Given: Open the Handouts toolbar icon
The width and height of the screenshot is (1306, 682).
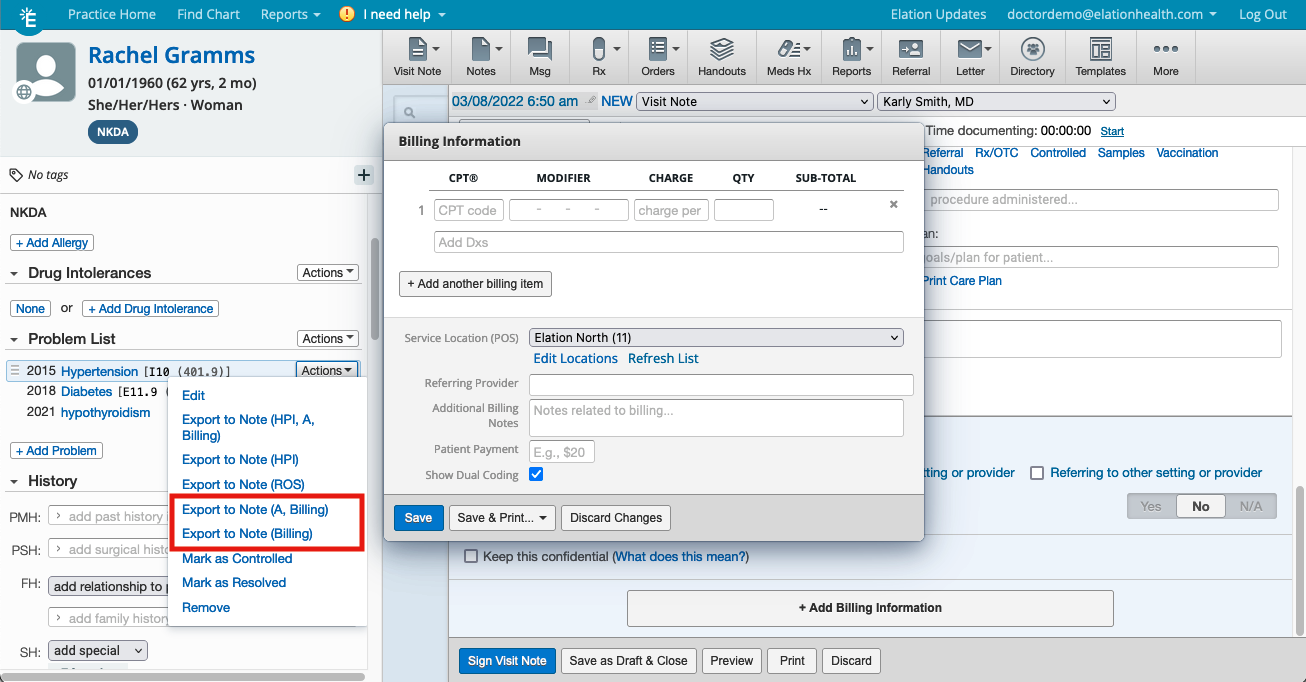Looking at the screenshot, I should (721, 57).
